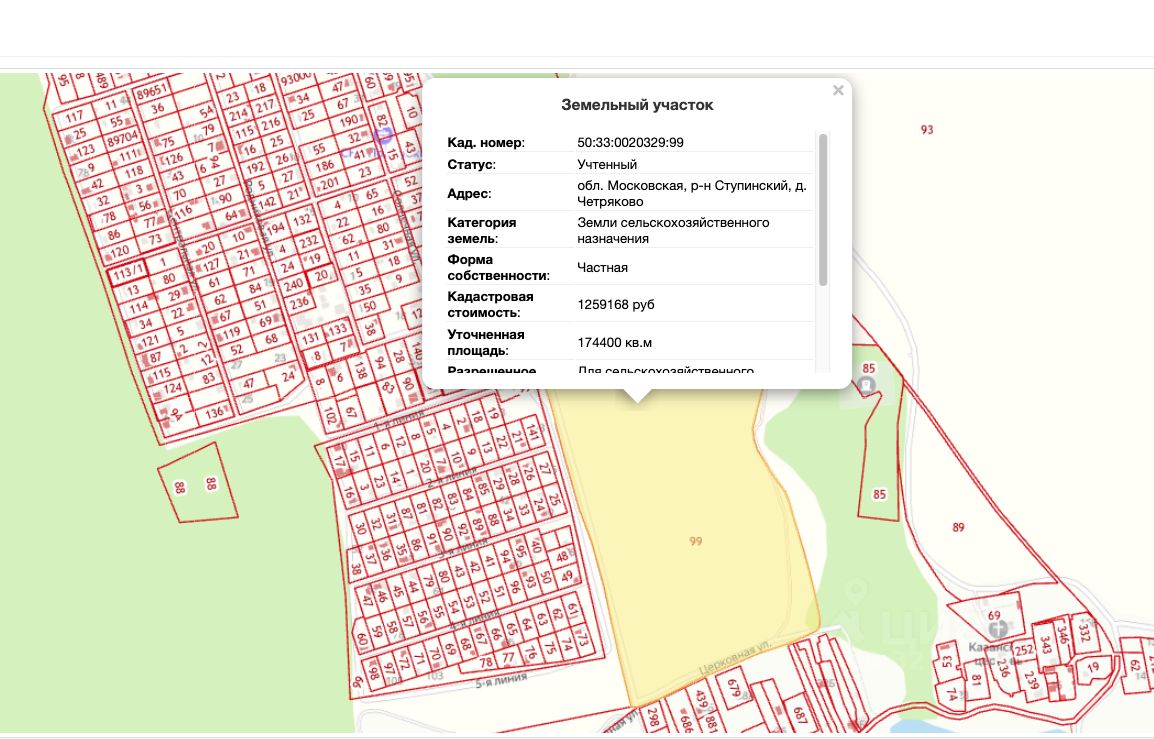The image size is (1154, 739).
Task: Click the gray monument marker above parcel 85
Action: (x=867, y=385)
